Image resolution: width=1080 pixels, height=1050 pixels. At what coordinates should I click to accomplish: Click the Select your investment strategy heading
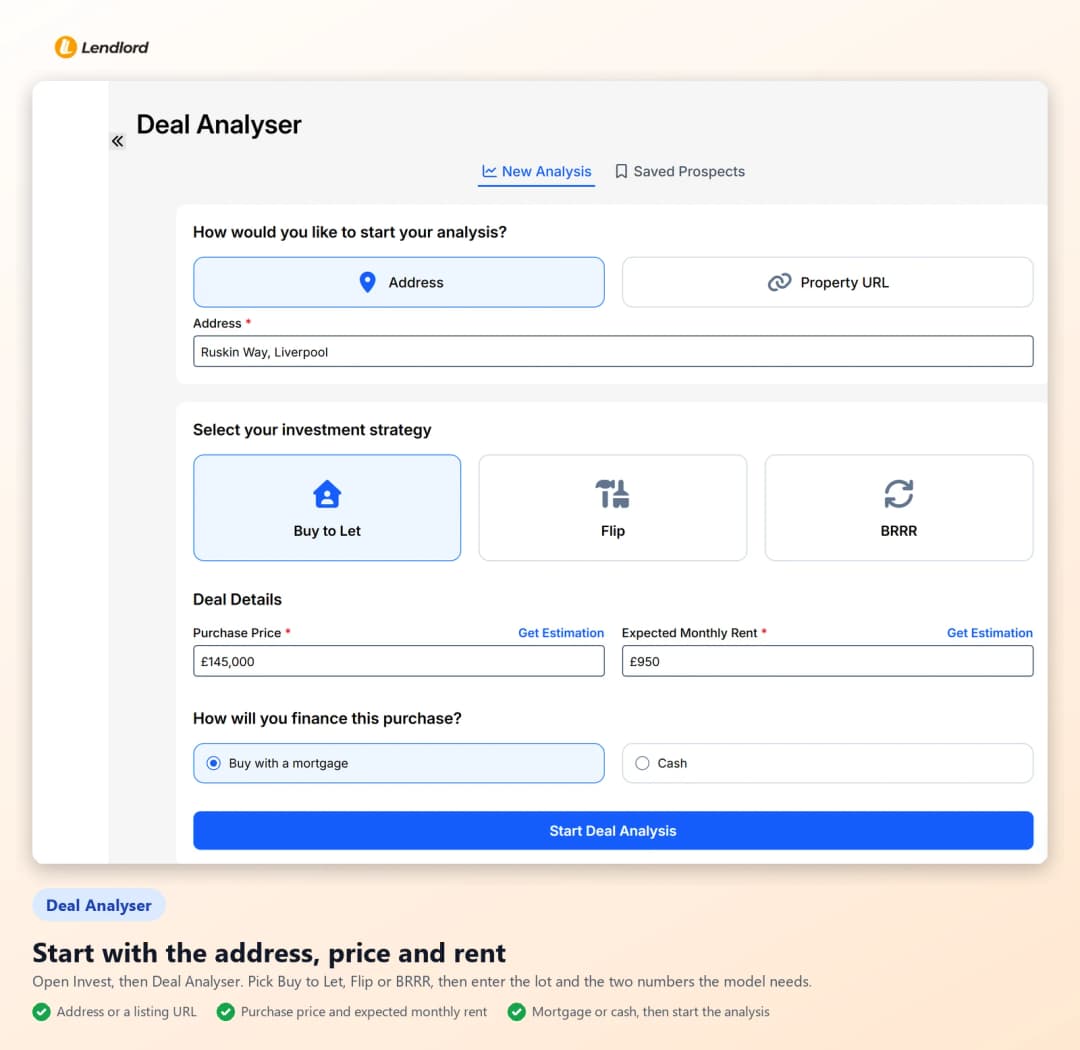(312, 430)
